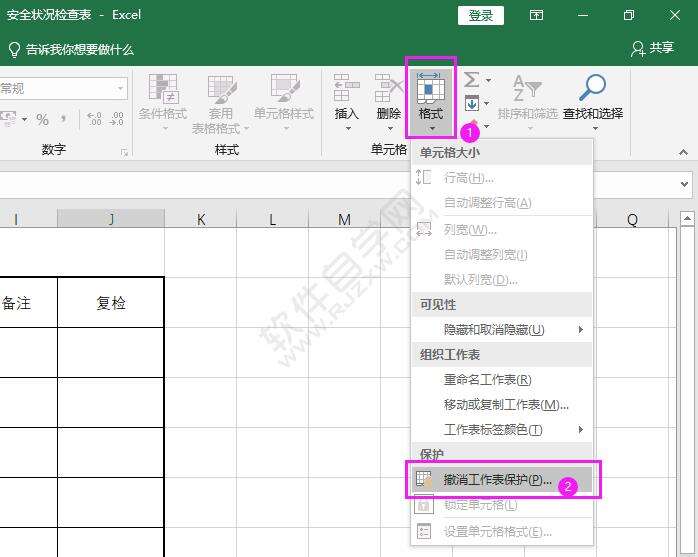
Task: Click the Unprotect Sheet menu icon
Action: coord(424,480)
